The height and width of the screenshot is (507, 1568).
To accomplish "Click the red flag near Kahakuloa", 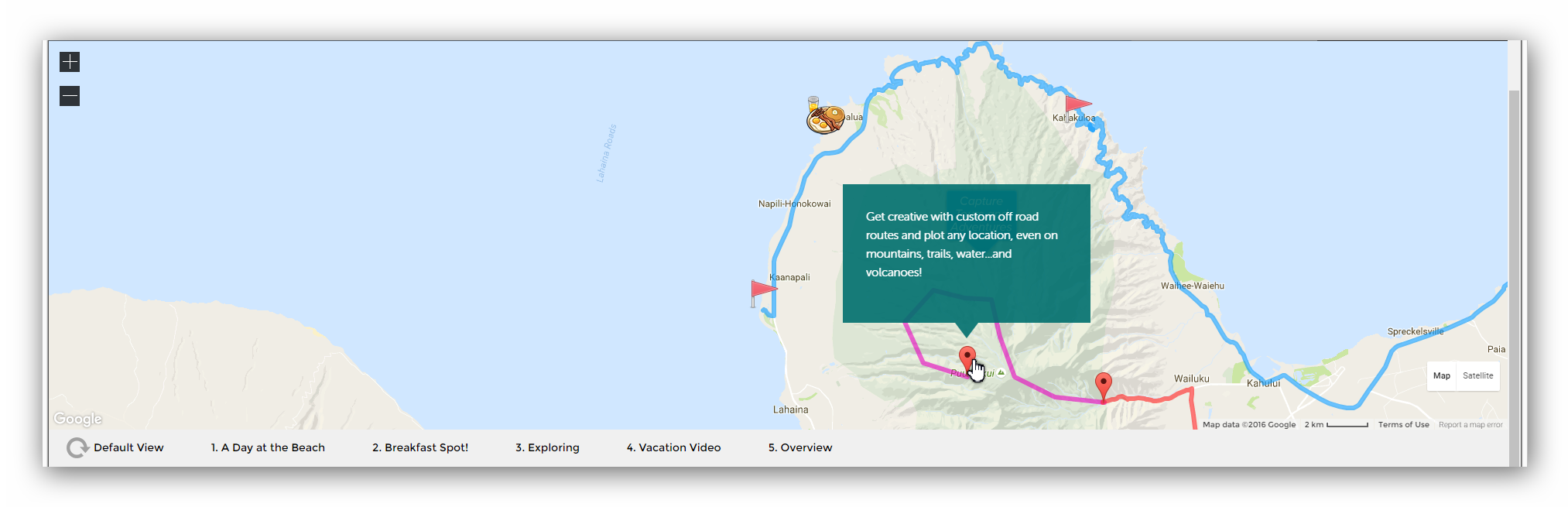I will coord(1077,108).
